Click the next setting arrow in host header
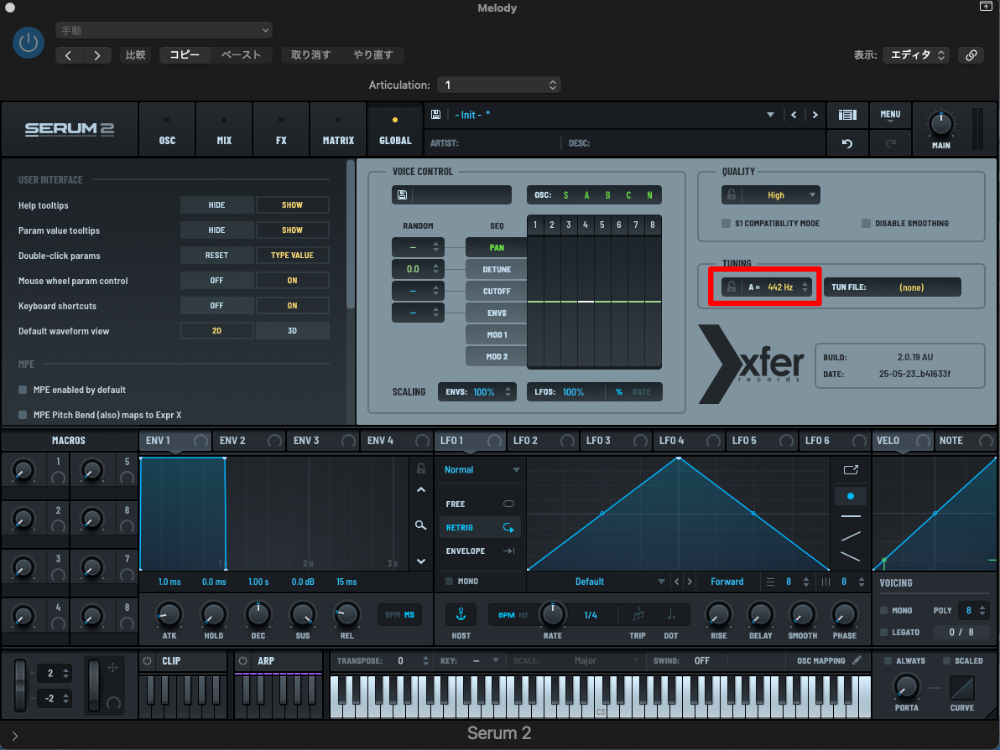1000x750 pixels. pyautogui.click(x=97, y=55)
